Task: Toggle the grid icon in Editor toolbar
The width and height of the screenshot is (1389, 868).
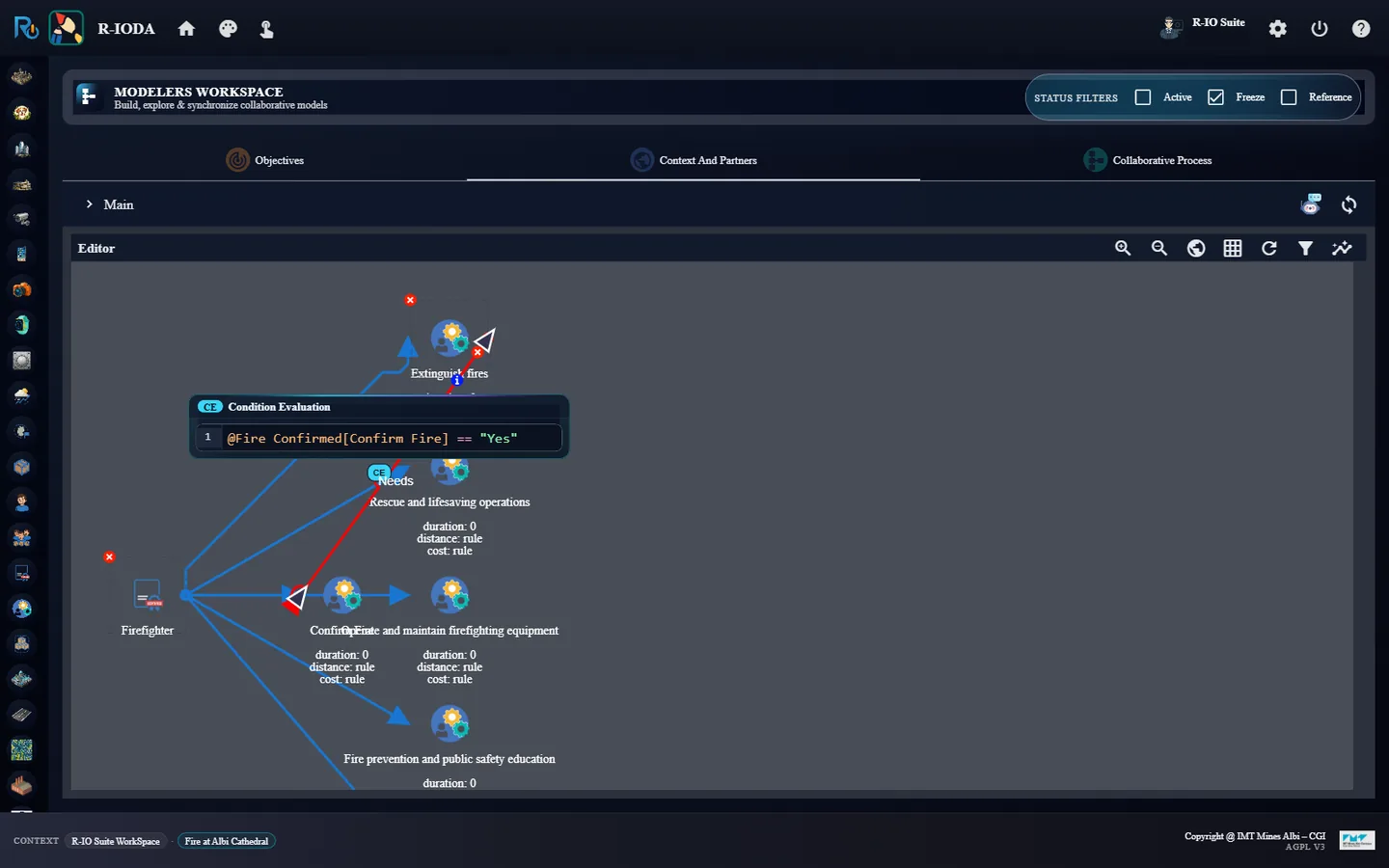Action: 1233,248
